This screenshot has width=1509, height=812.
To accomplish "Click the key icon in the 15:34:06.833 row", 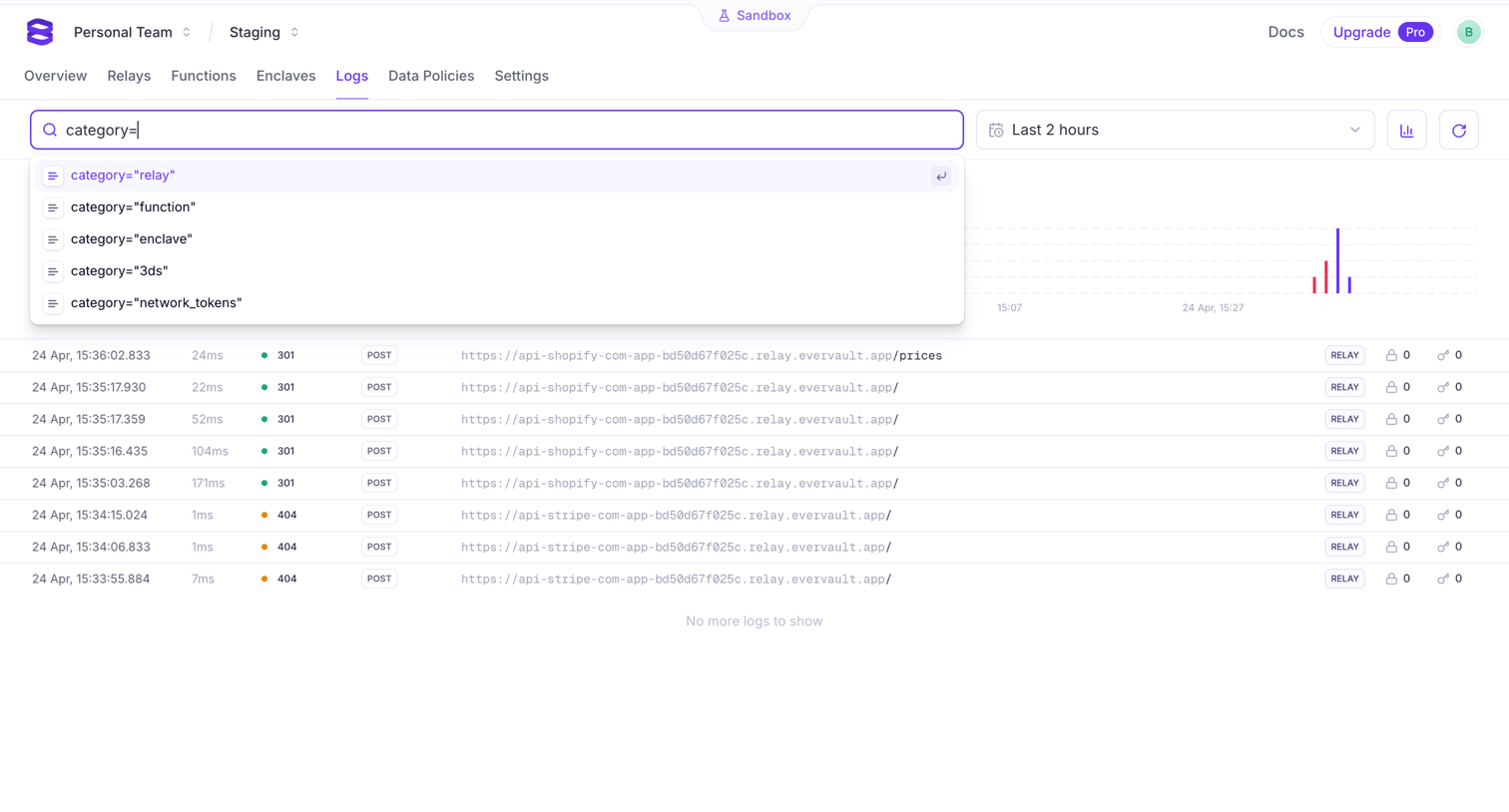I will 1443,547.
